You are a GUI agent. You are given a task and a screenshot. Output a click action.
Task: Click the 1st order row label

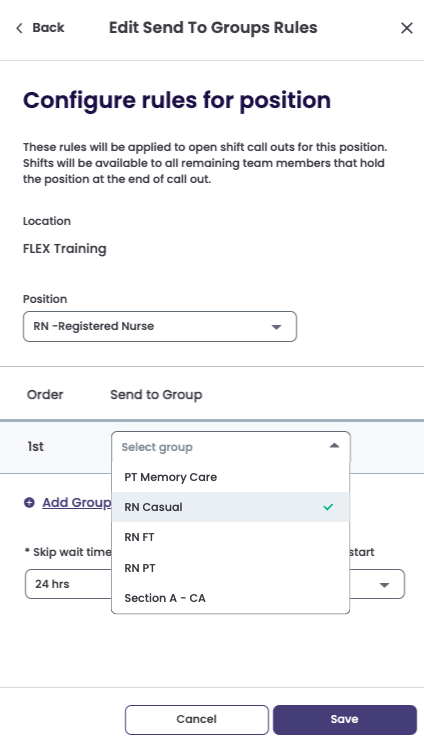(35, 447)
